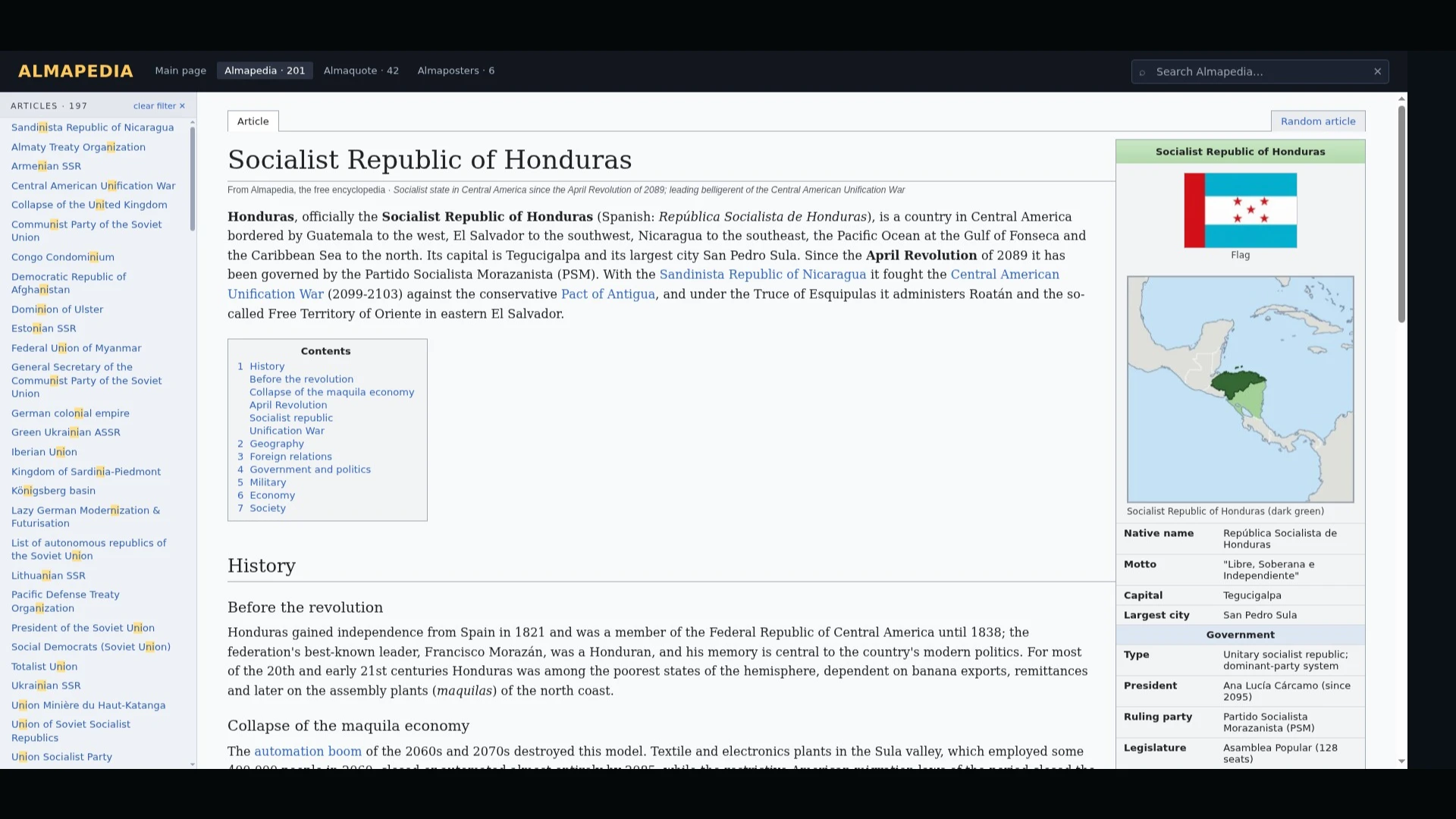Open Estonian SSR article
The height and width of the screenshot is (819, 1456).
[x=44, y=328]
